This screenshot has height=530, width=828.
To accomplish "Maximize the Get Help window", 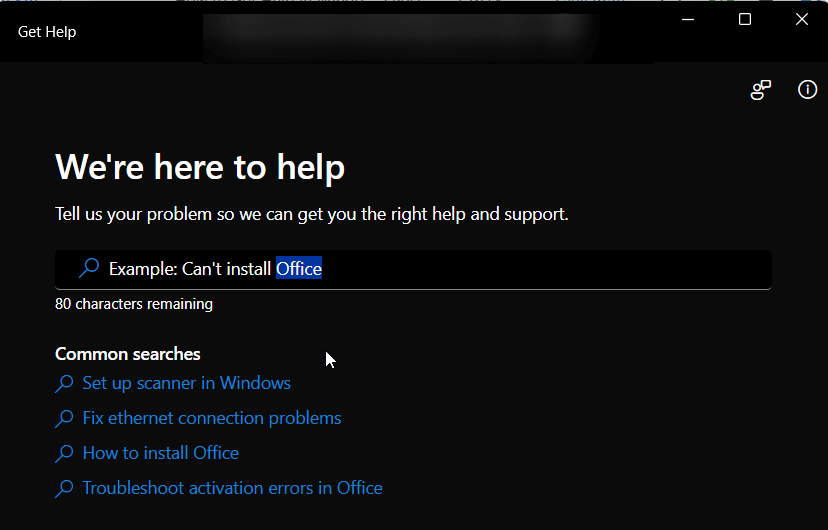I will point(745,19).
